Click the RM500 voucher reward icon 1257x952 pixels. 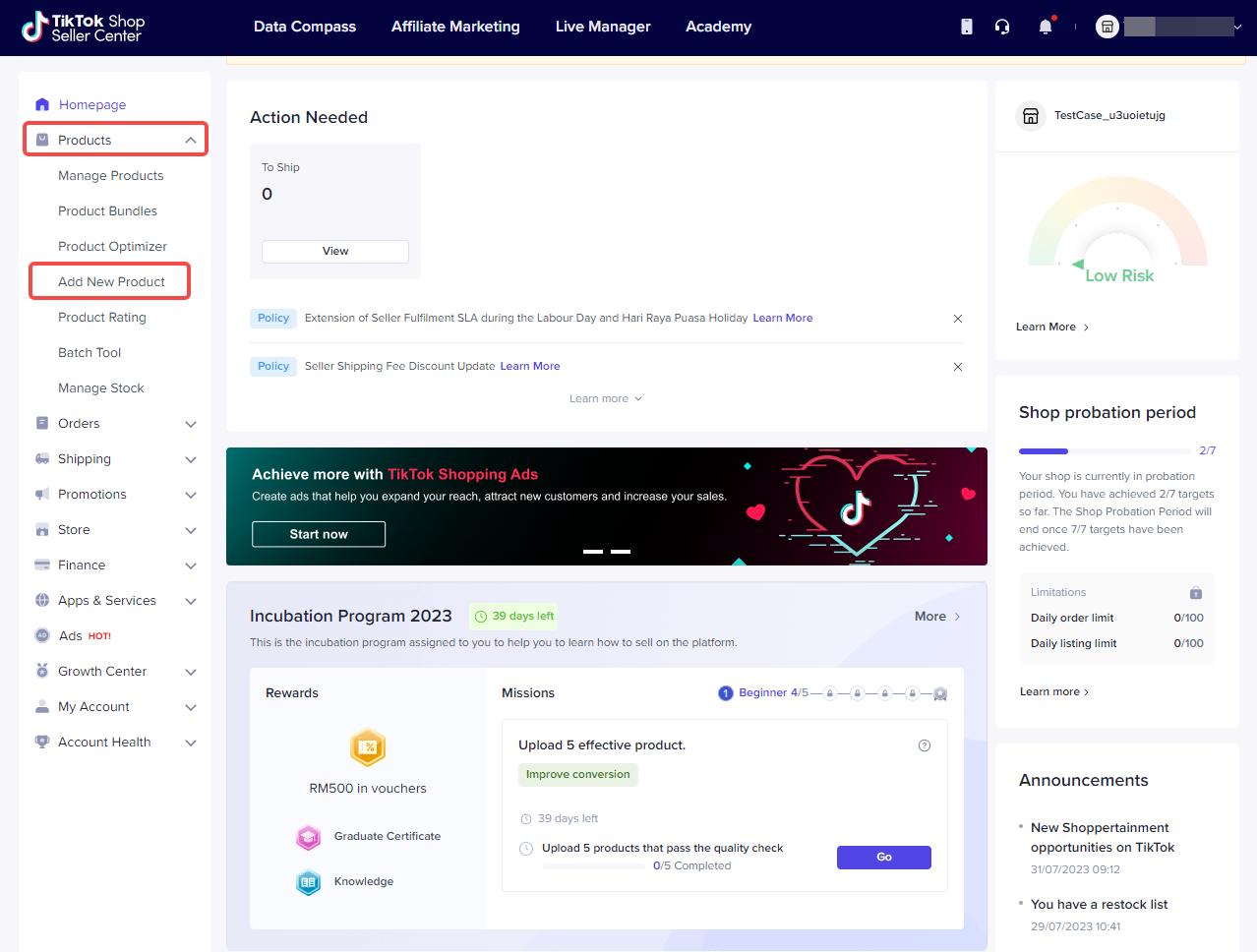pyautogui.click(x=368, y=747)
